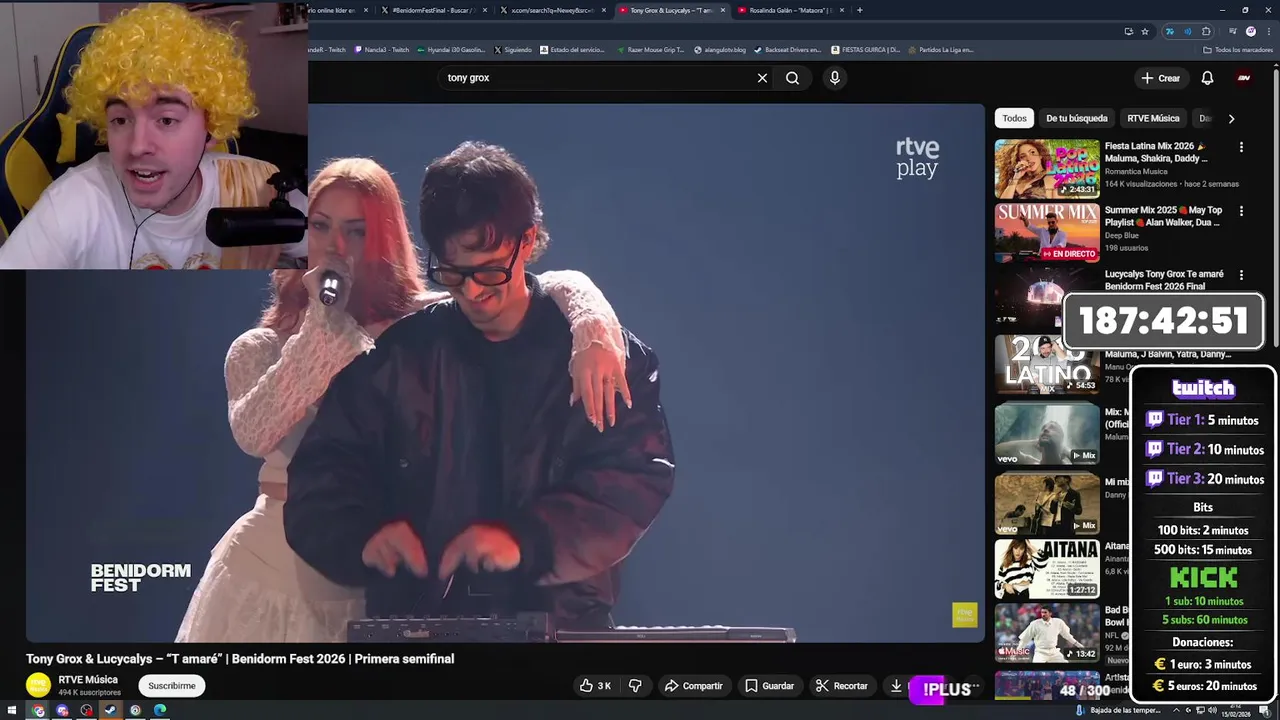Dislike the video with thumbs down
Image resolution: width=1280 pixels, height=720 pixels.
tap(635, 686)
